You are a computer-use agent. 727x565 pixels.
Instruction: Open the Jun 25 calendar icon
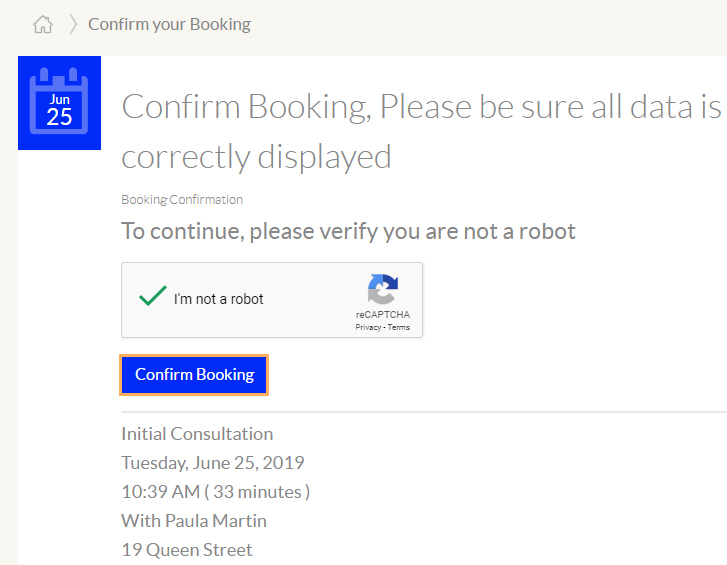pyautogui.click(x=59, y=103)
